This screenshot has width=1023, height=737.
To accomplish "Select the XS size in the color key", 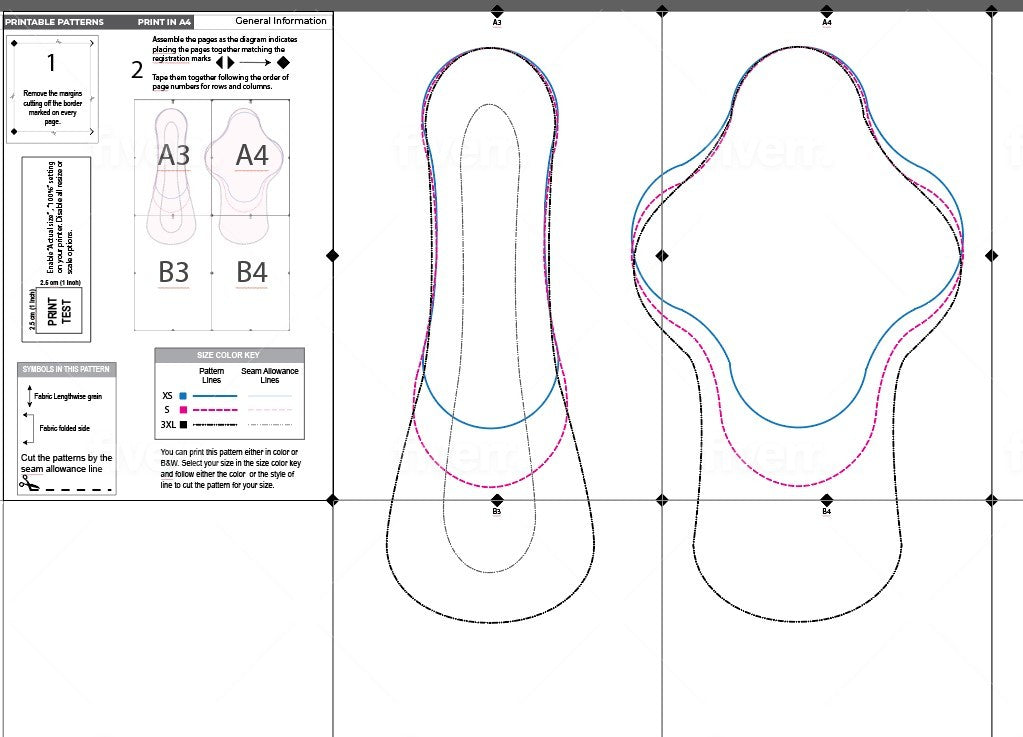I will point(167,396).
